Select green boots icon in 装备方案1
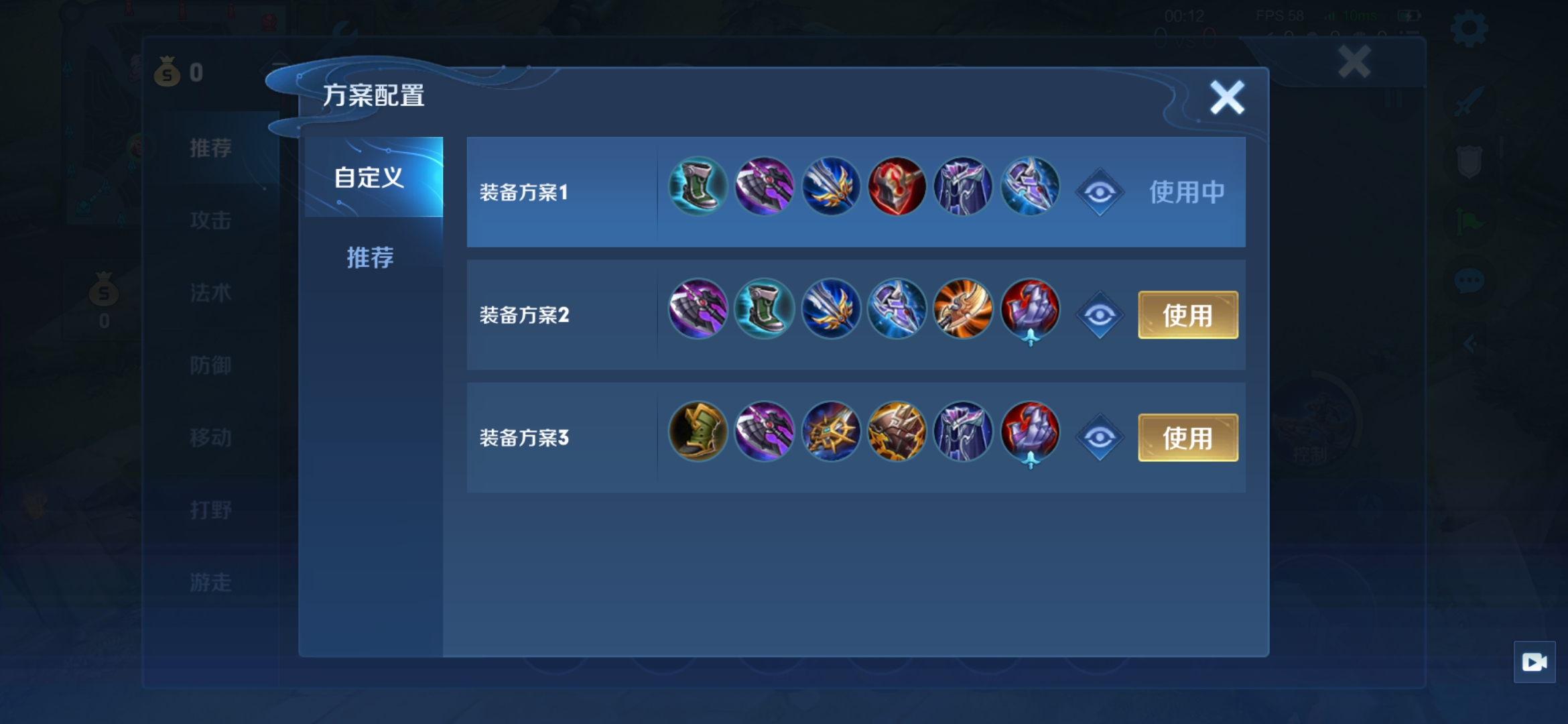 (x=698, y=186)
